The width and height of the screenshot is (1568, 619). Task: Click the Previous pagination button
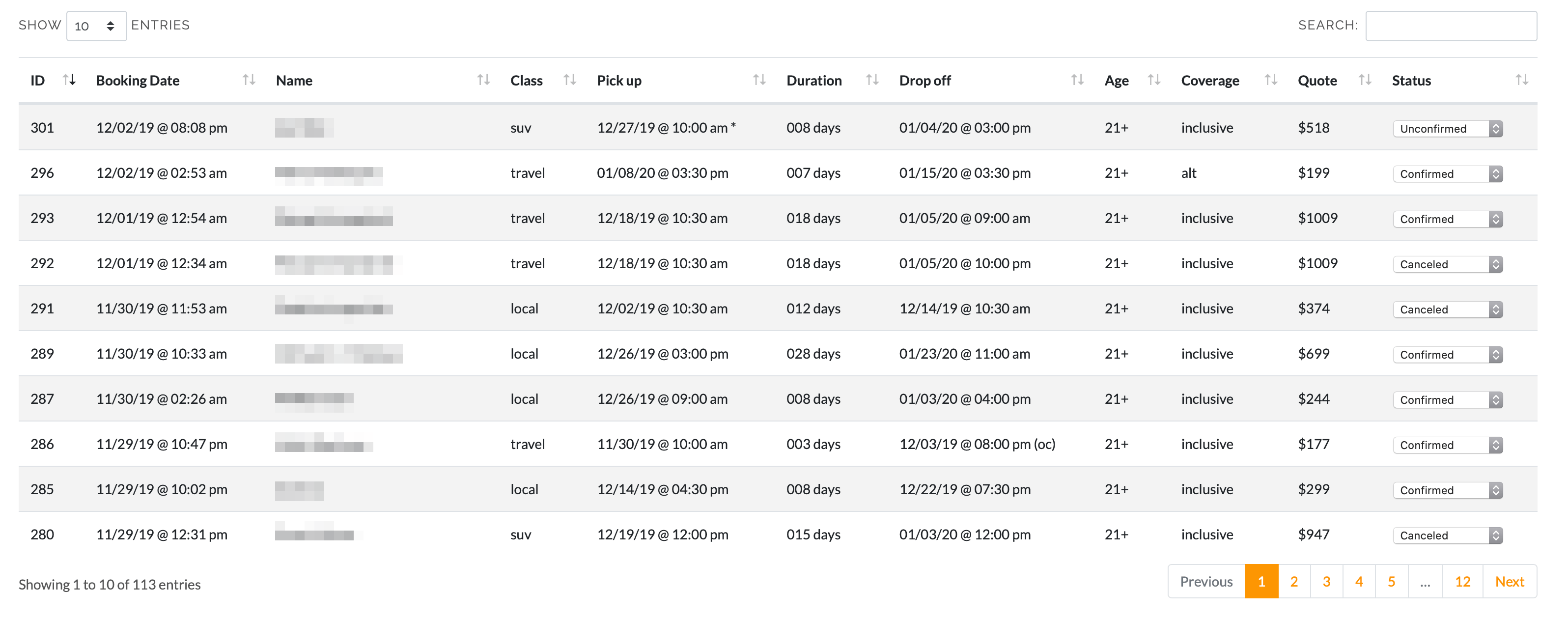[1206, 582]
